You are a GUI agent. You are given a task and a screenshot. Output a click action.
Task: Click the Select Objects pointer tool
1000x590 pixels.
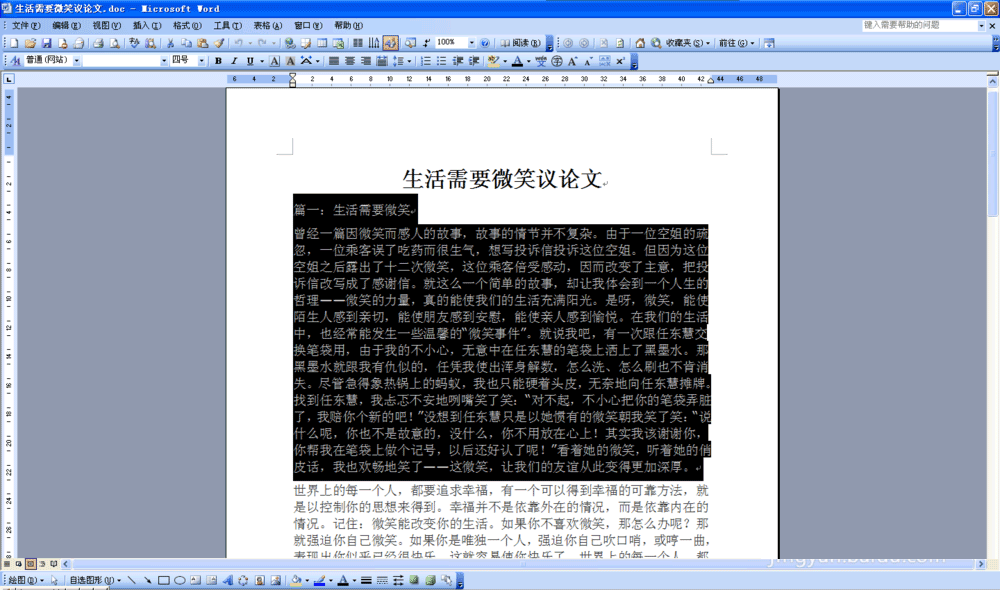(x=54, y=580)
